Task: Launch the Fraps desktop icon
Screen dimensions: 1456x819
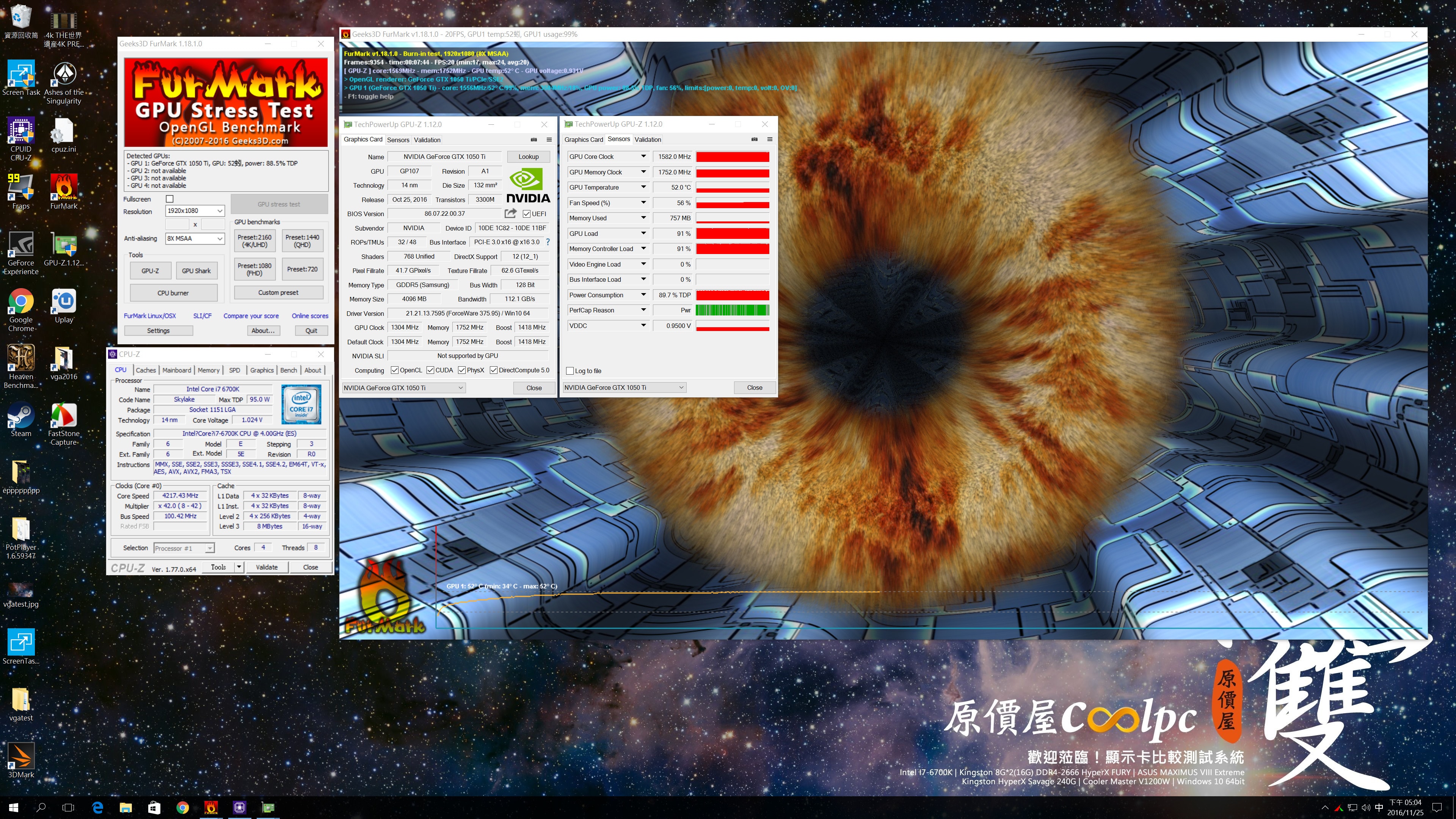Action: (x=21, y=191)
